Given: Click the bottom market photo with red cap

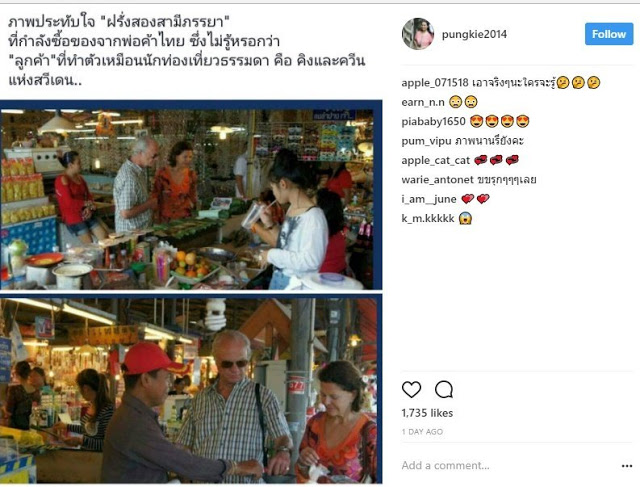Looking at the screenshot, I should pyautogui.click(x=191, y=389).
